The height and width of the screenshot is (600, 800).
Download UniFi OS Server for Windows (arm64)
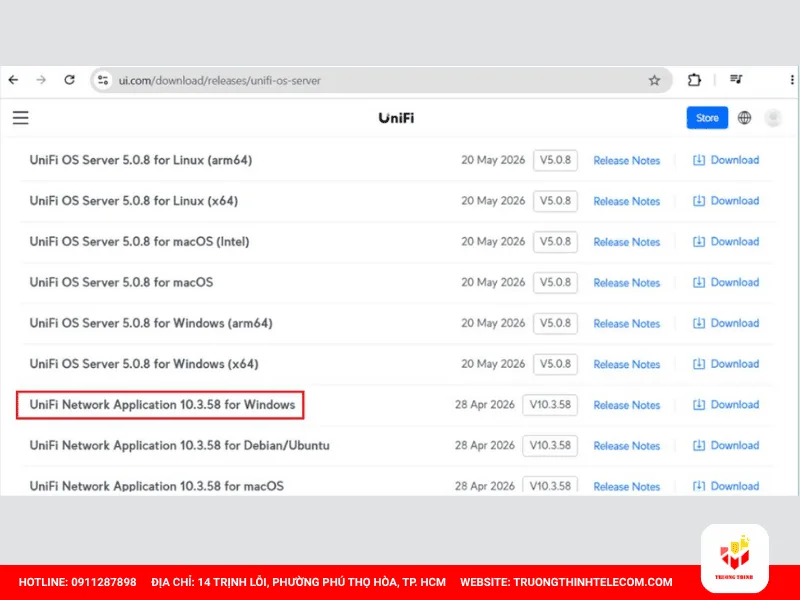[x=726, y=323]
